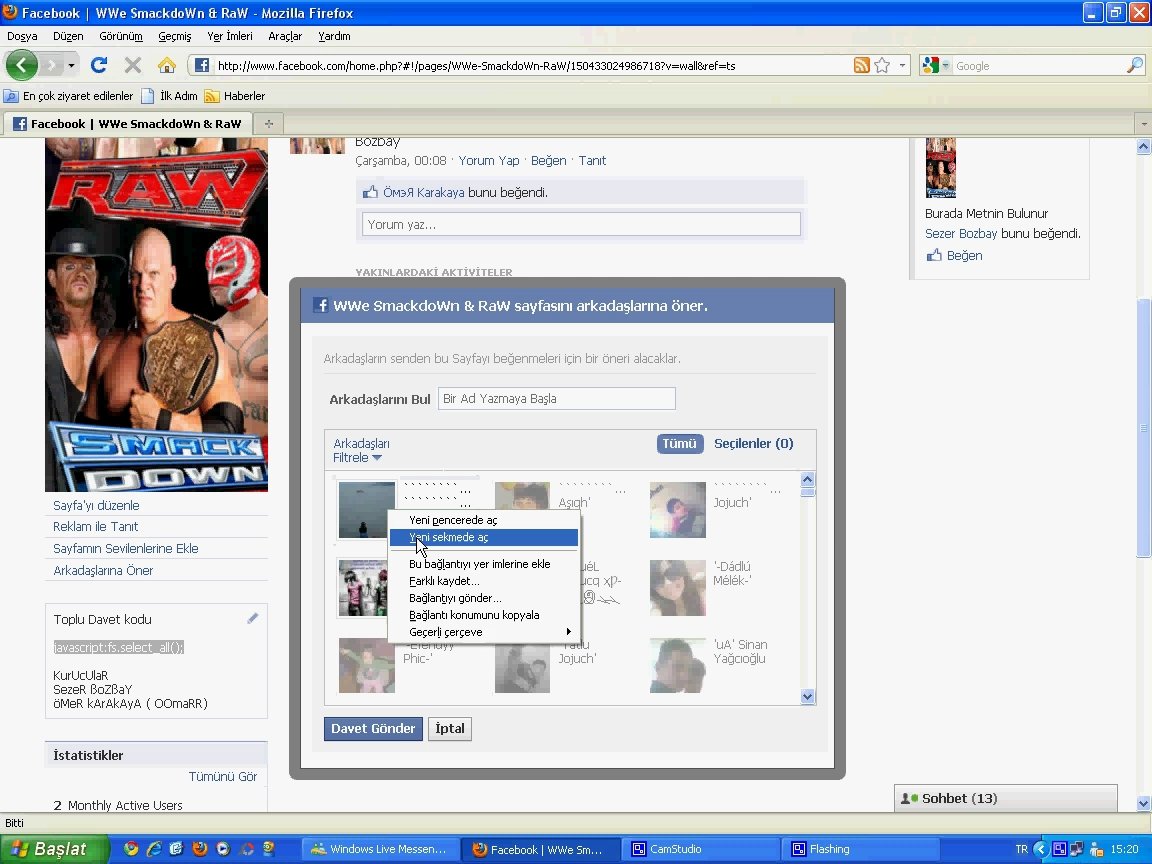Open the Reklam ile Tanıt link
This screenshot has width=1152, height=864.
pyautogui.click(x=96, y=527)
